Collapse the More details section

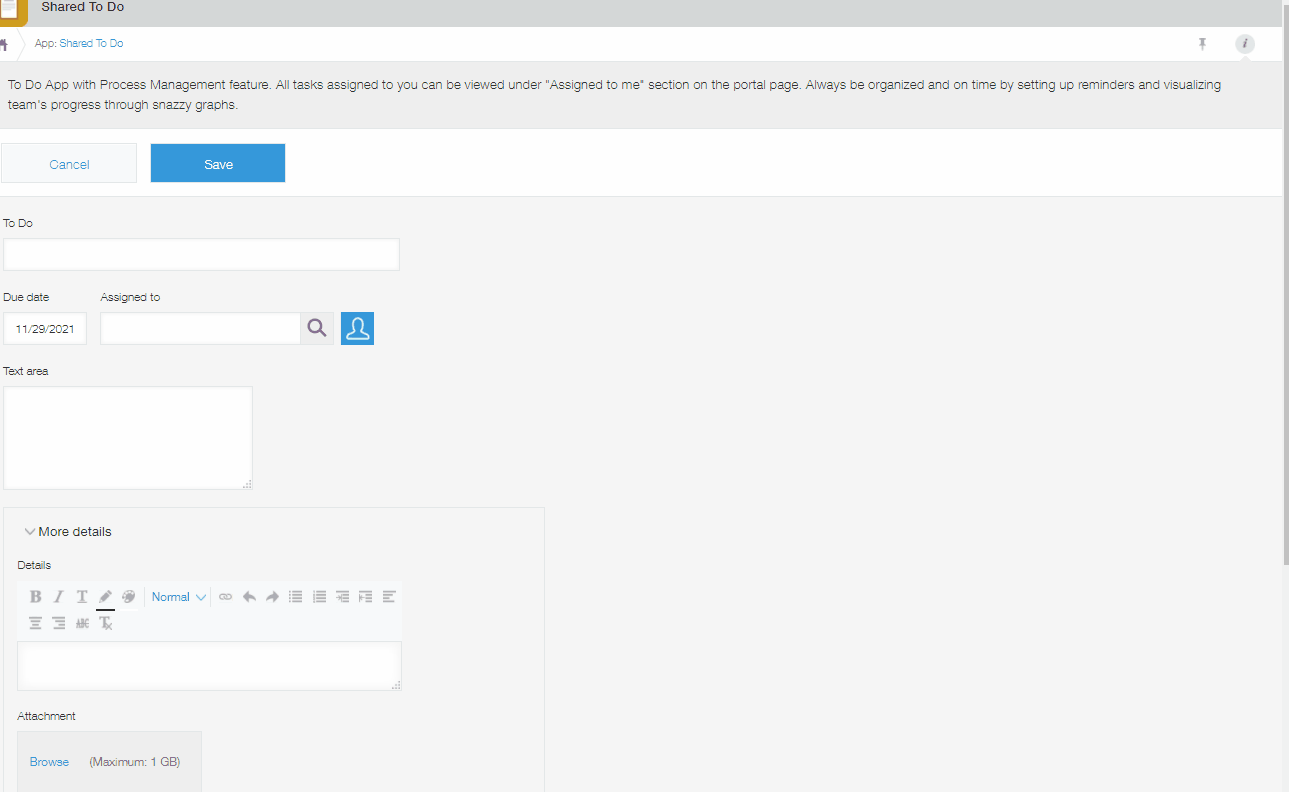tap(67, 532)
